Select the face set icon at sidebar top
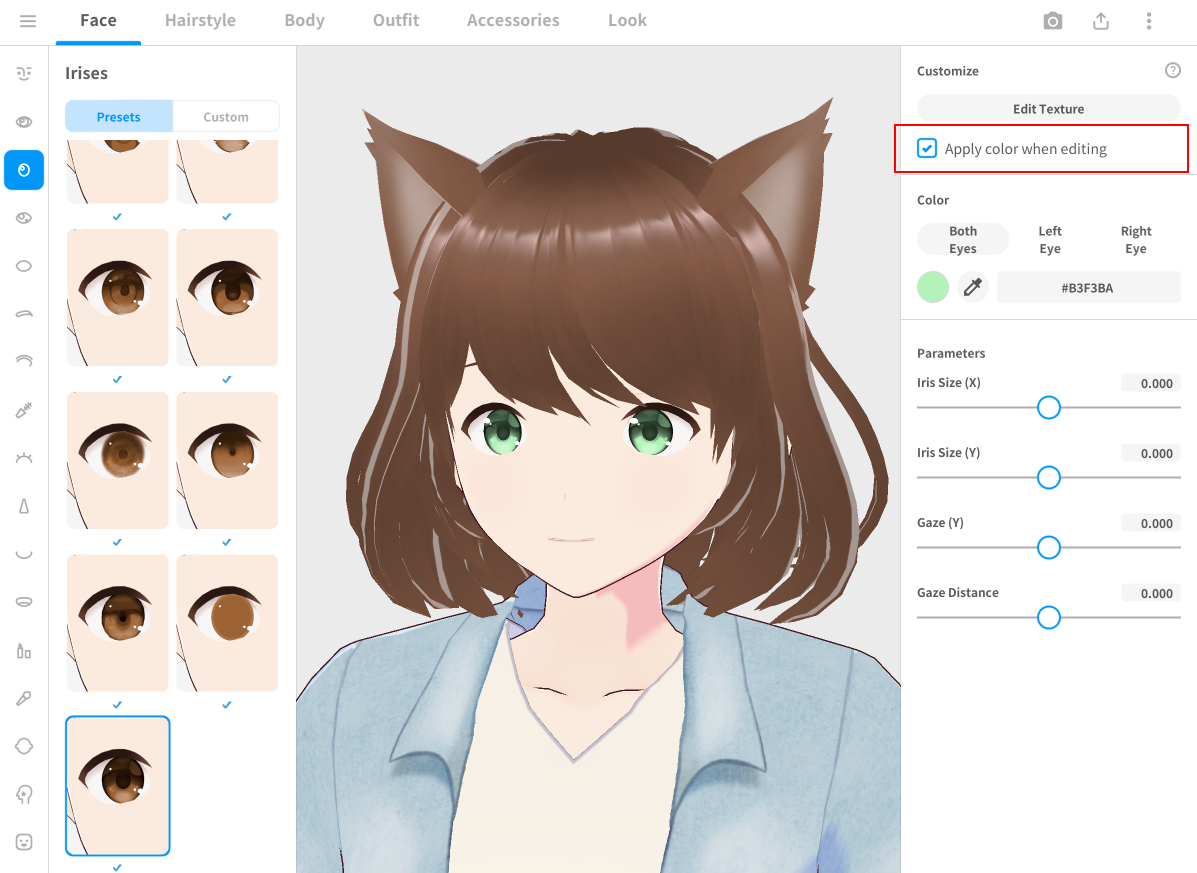 pos(24,73)
